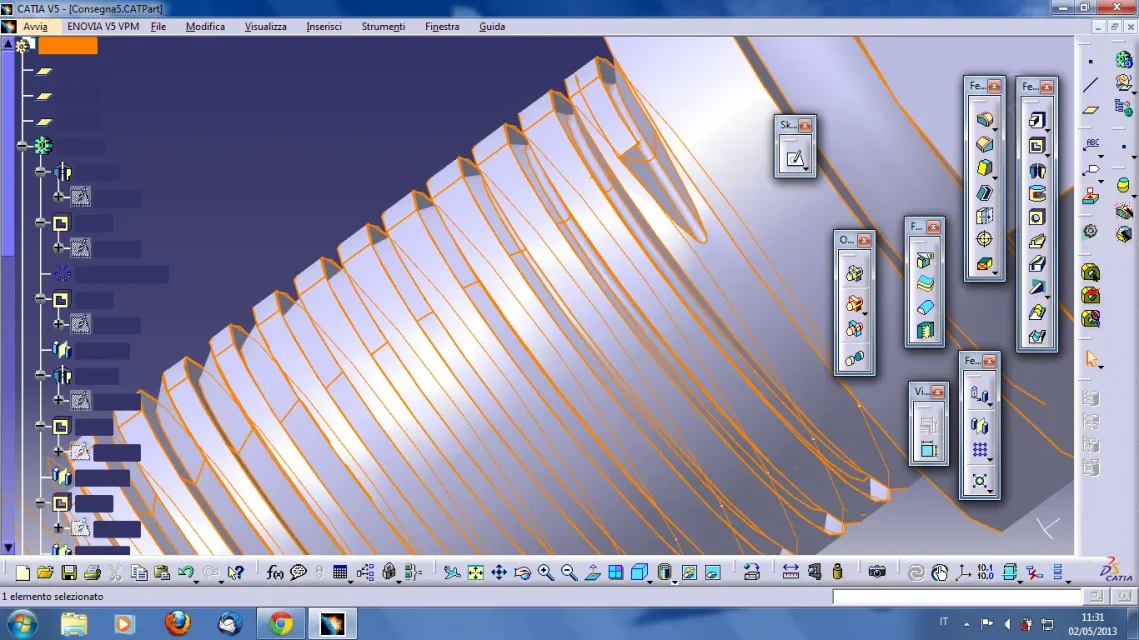Select the Remove Lump operation
Viewport: 1139px width, 640px height.
tap(854, 358)
